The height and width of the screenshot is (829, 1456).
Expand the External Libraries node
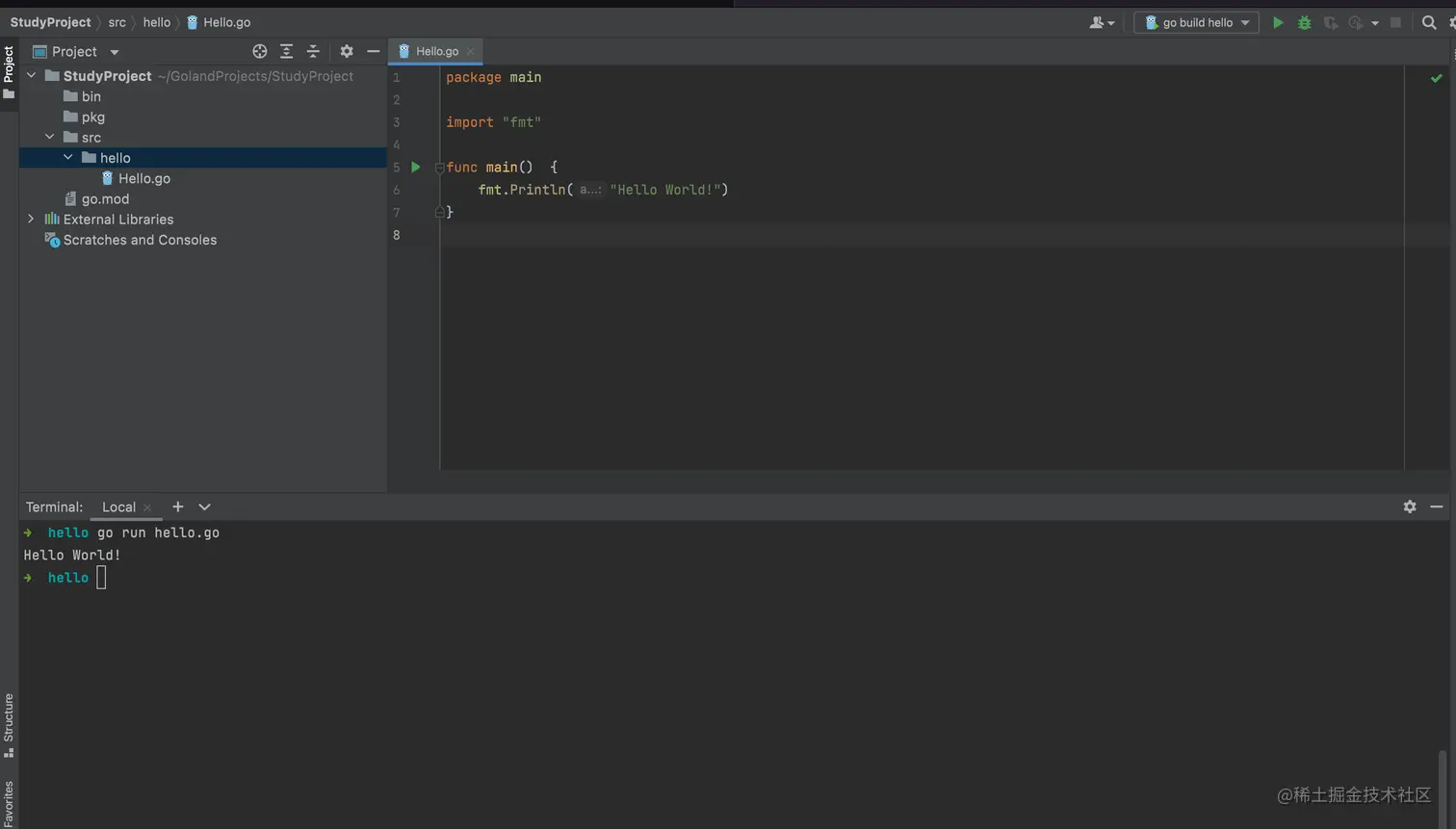pyautogui.click(x=31, y=220)
